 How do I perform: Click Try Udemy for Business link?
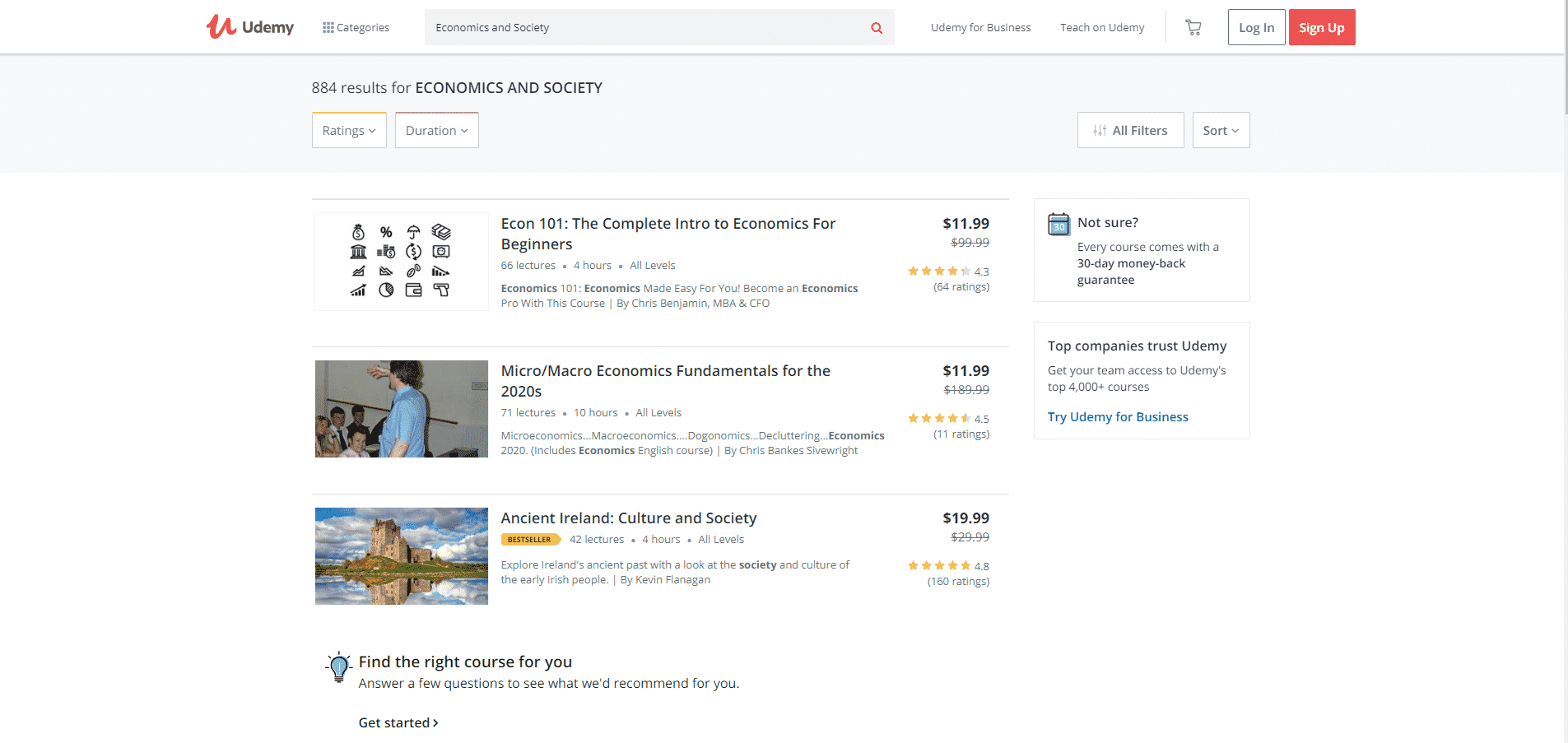click(x=1118, y=417)
